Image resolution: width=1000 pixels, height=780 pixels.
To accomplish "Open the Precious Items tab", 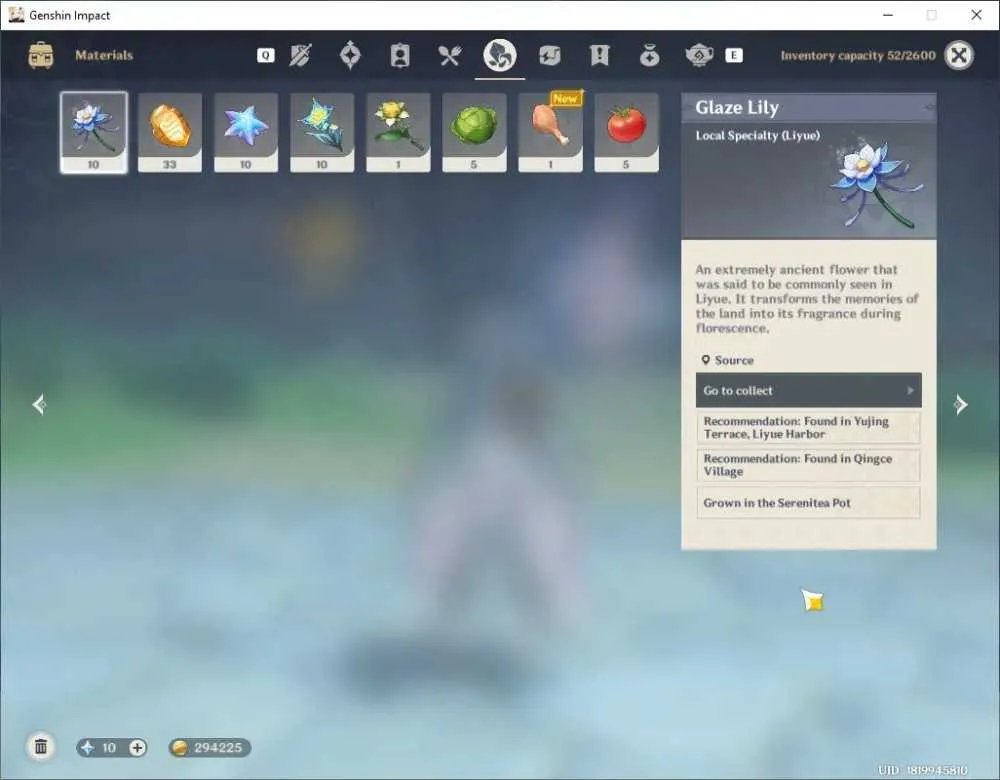I will [x=649, y=55].
